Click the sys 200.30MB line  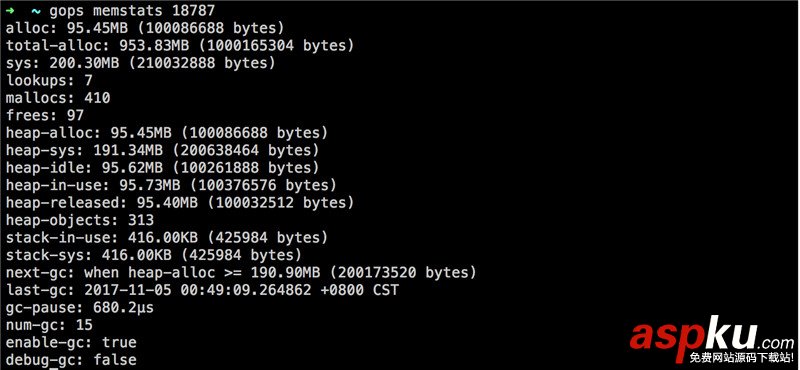(x=141, y=63)
